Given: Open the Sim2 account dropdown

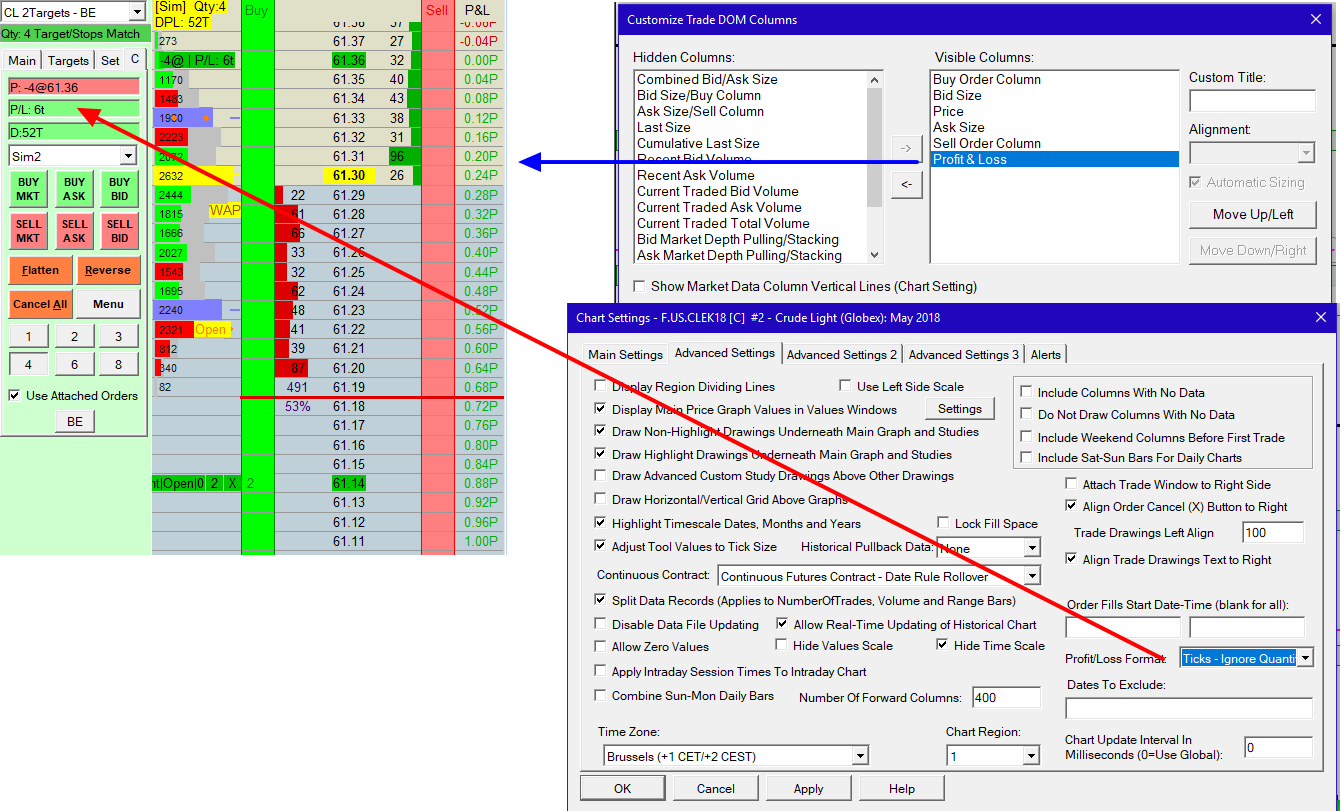Looking at the screenshot, I should coord(127,156).
